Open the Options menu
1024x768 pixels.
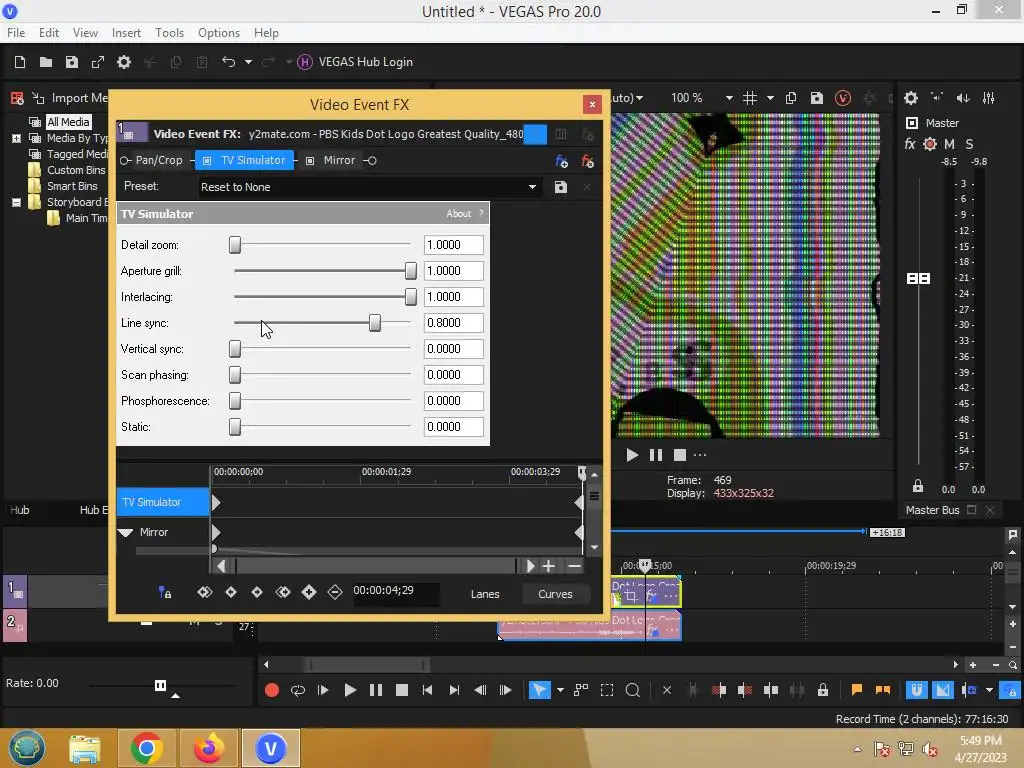[x=219, y=33]
